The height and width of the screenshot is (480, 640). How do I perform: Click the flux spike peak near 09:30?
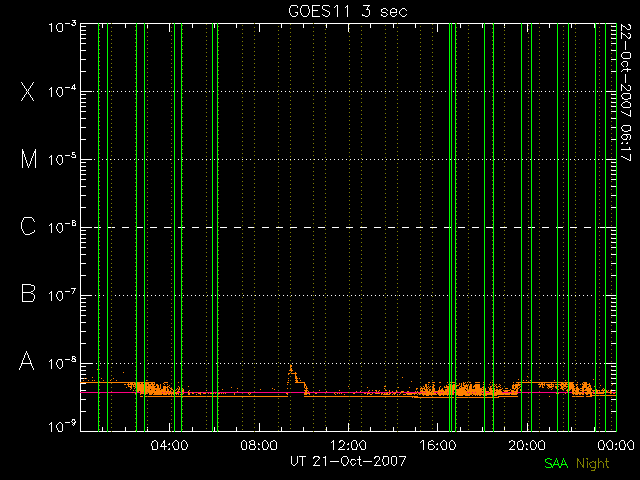click(291, 366)
